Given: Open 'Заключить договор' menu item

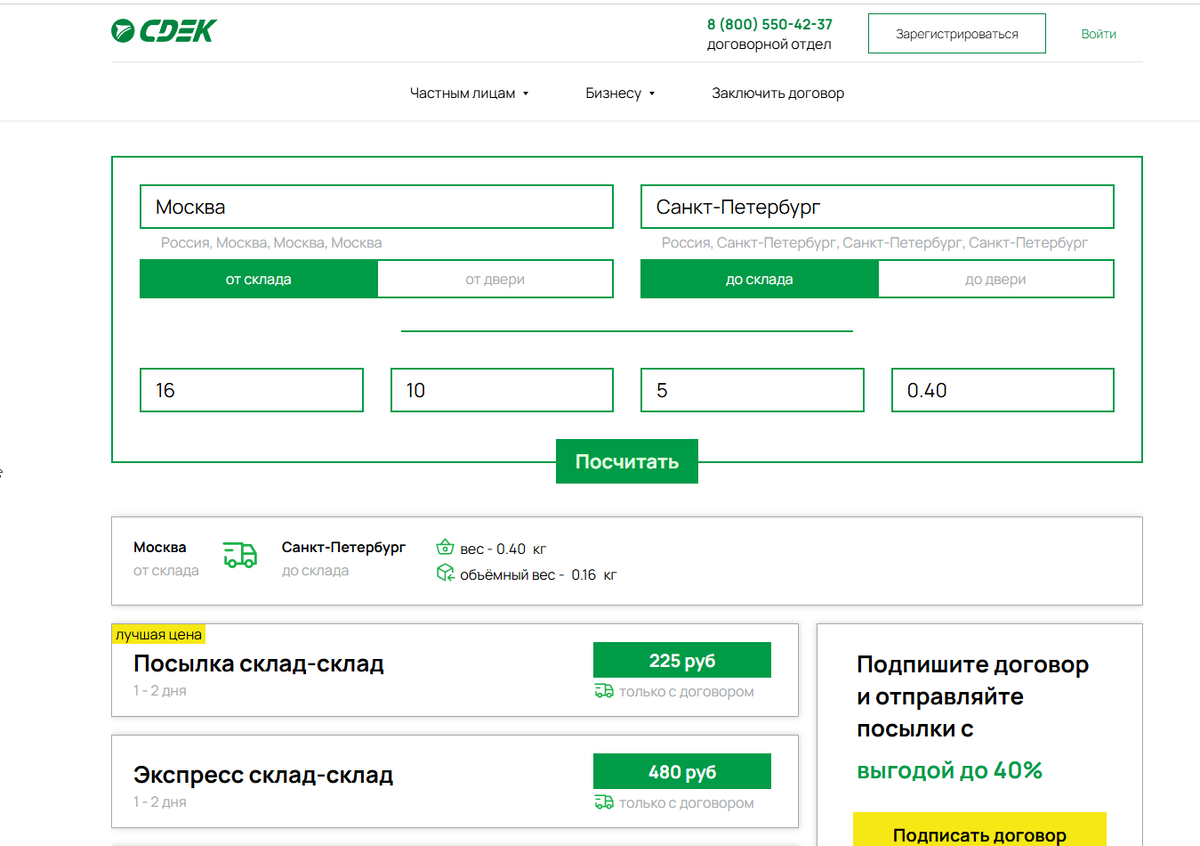Looking at the screenshot, I should click(778, 93).
